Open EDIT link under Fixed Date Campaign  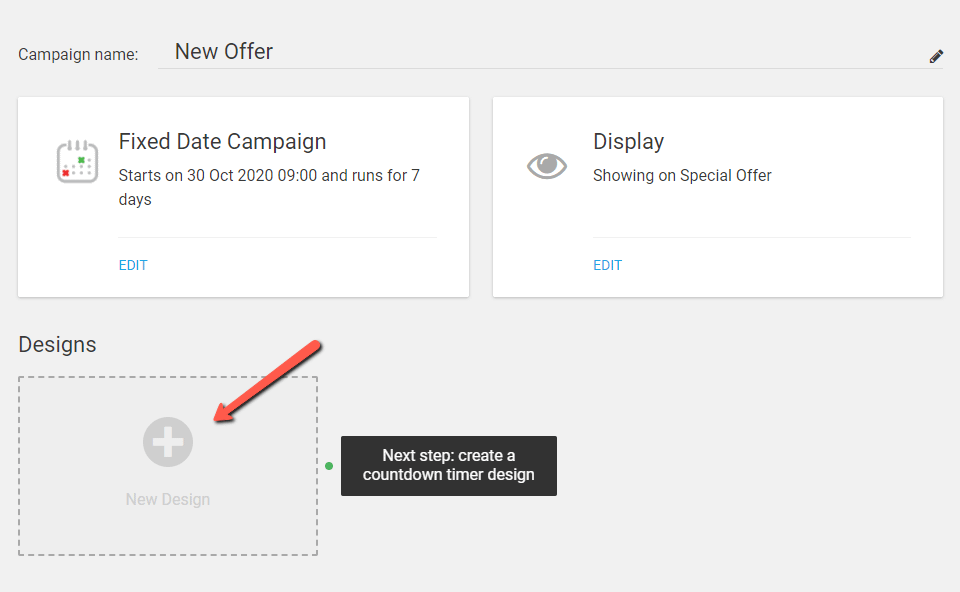pos(133,265)
